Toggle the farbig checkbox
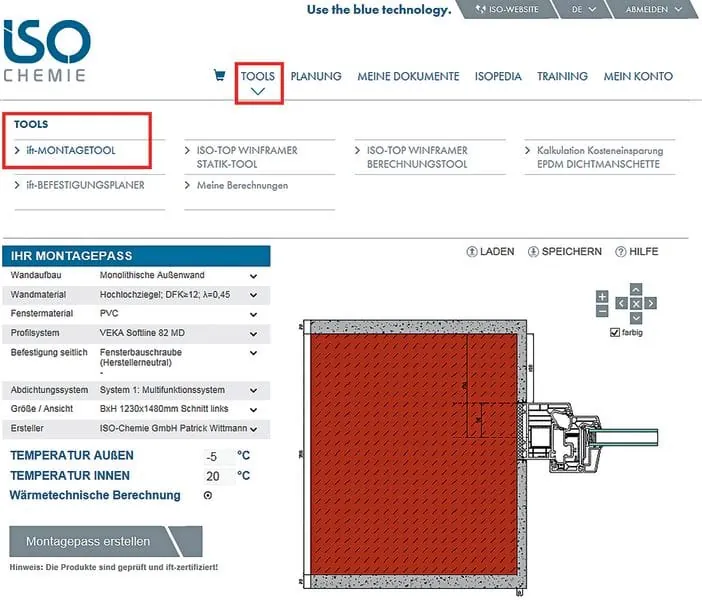702x600 pixels. tap(615, 332)
